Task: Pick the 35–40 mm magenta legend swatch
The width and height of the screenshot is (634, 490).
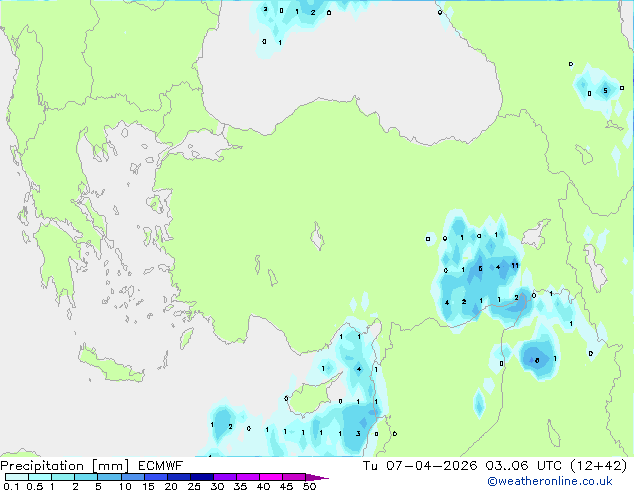Action: tap(247, 477)
